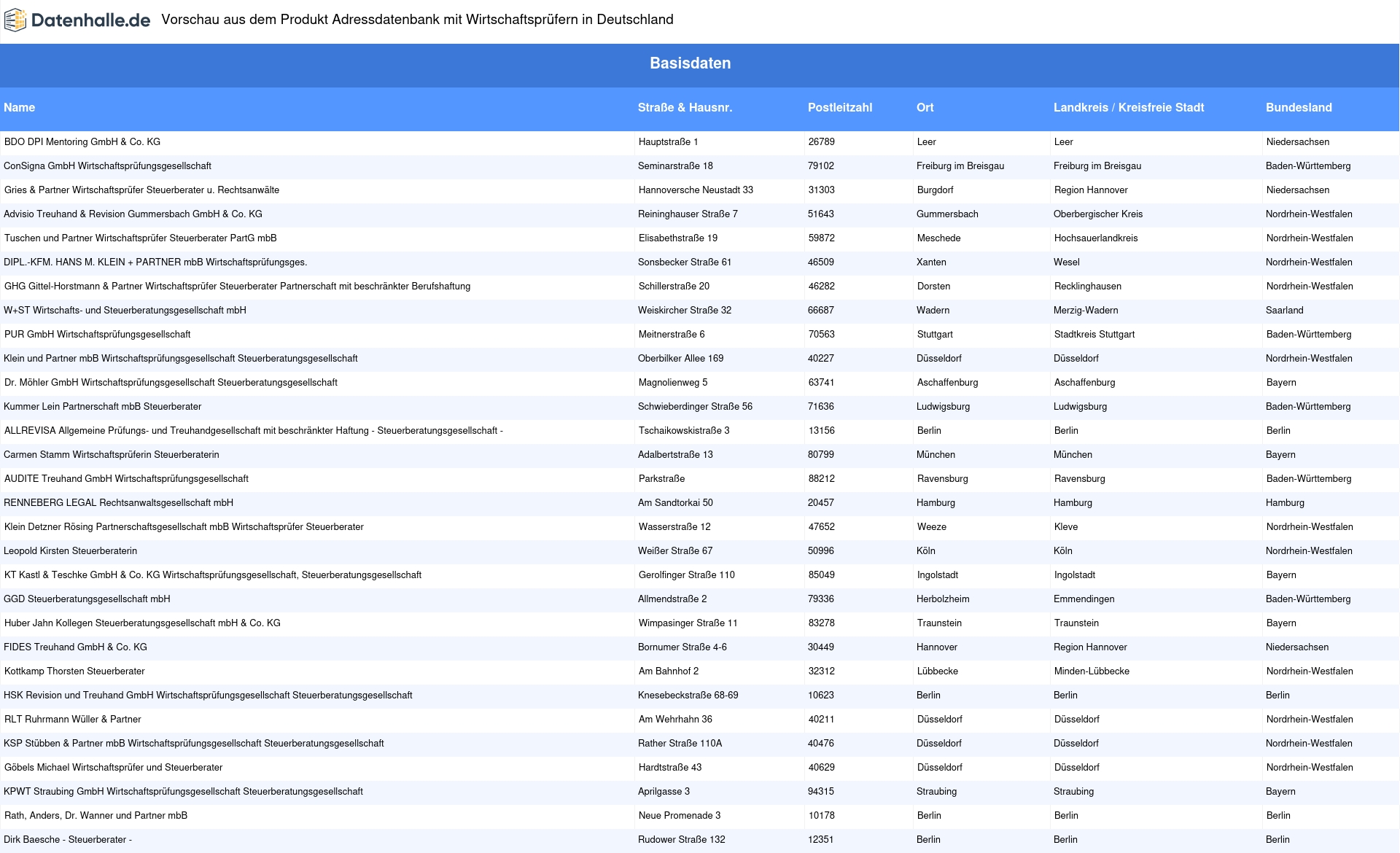Viewport: 1400px width, 853px height.
Task: Click street cell Tschaikowskistraße 3
Action: tap(684, 431)
